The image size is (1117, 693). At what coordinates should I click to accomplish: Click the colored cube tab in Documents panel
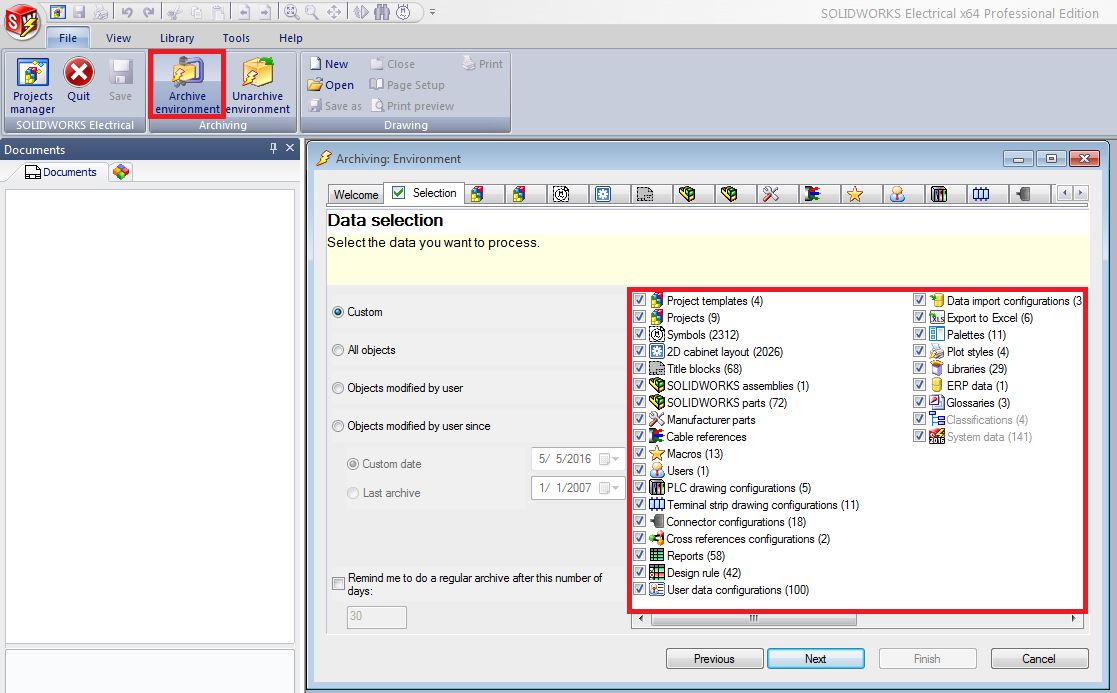coord(121,172)
